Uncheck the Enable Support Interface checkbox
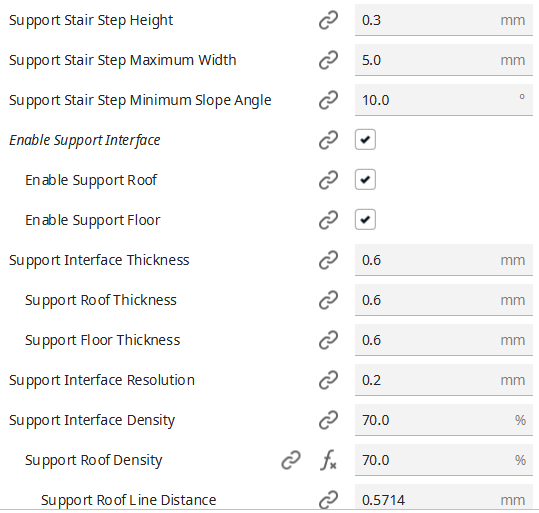This screenshot has width=539, height=513. coord(365,140)
